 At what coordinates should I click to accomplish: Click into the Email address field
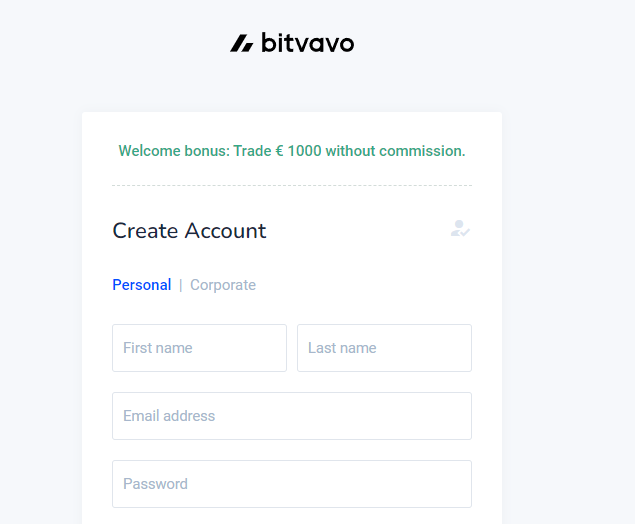(292, 416)
